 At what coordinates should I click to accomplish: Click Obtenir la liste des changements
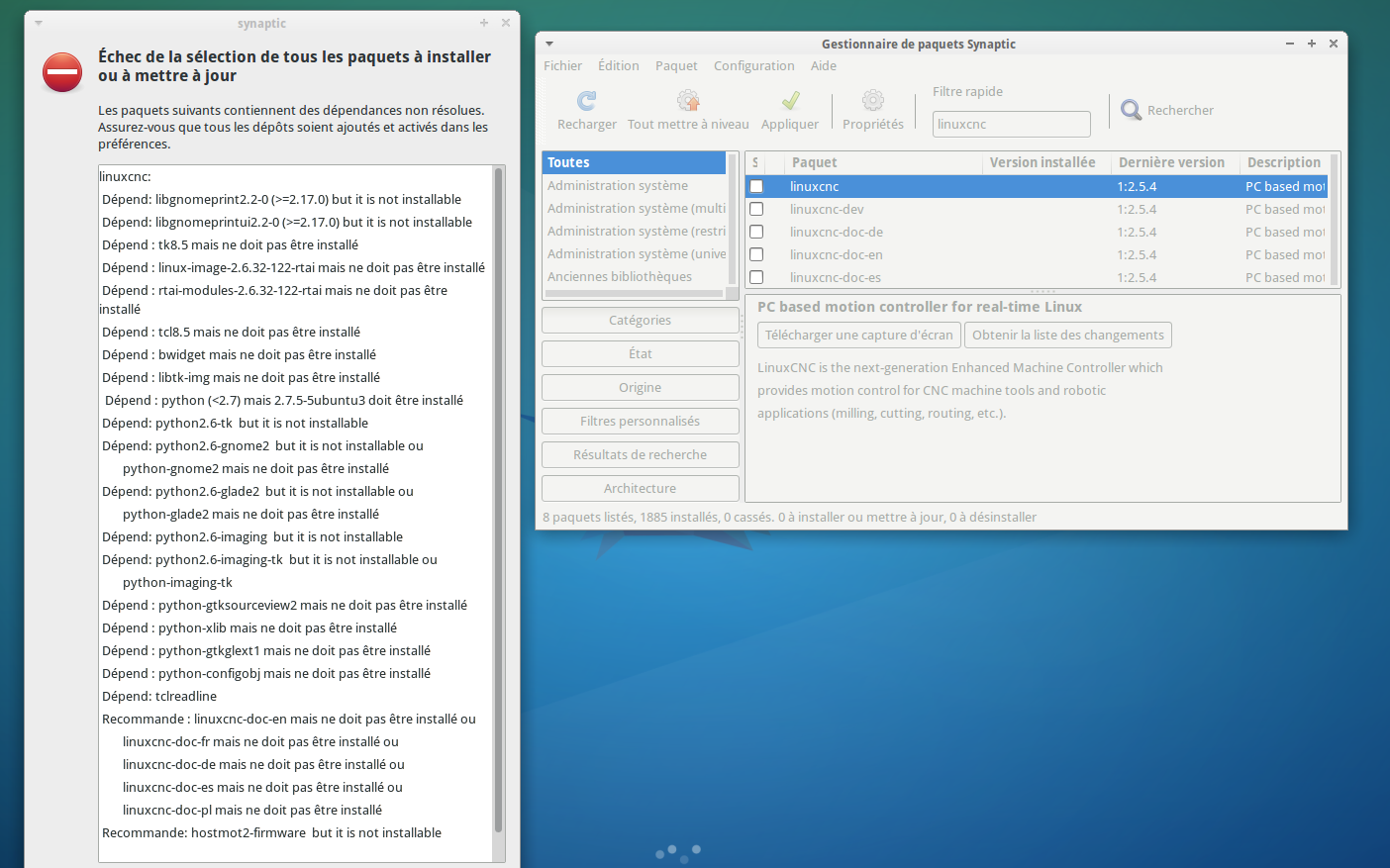click(1068, 335)
